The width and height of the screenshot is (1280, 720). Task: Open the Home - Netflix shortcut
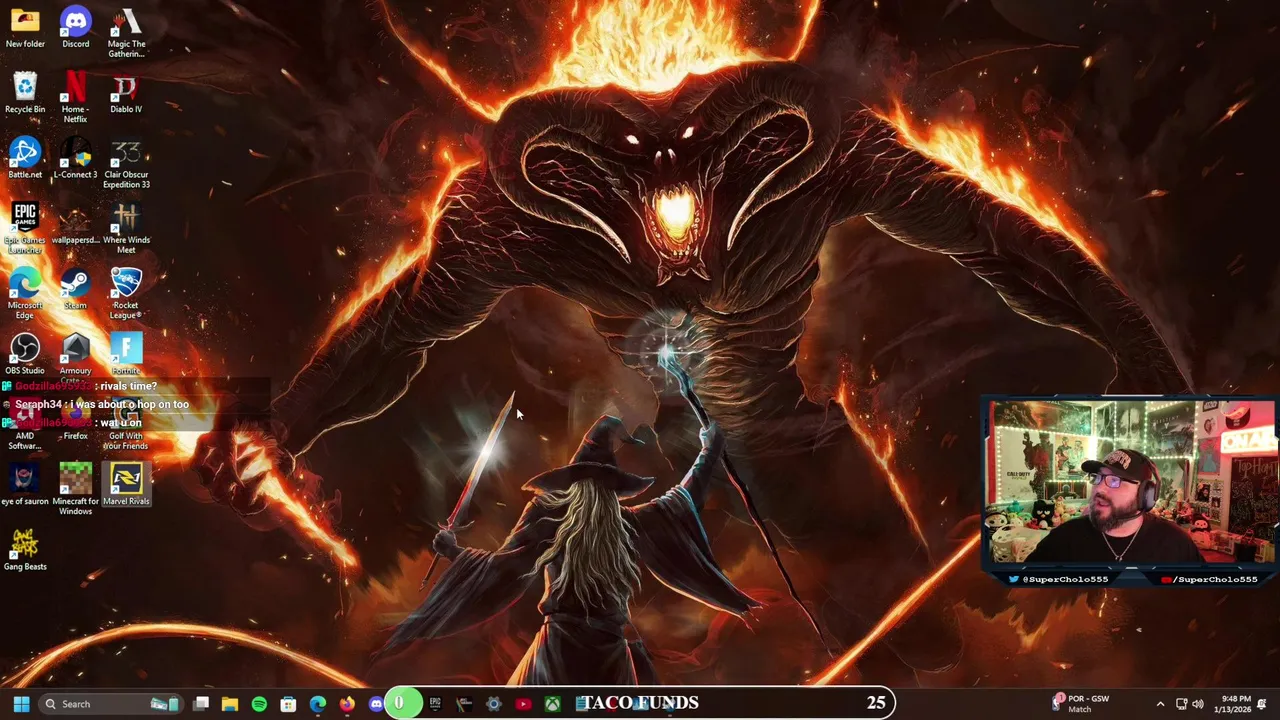[x=75, y=98]
